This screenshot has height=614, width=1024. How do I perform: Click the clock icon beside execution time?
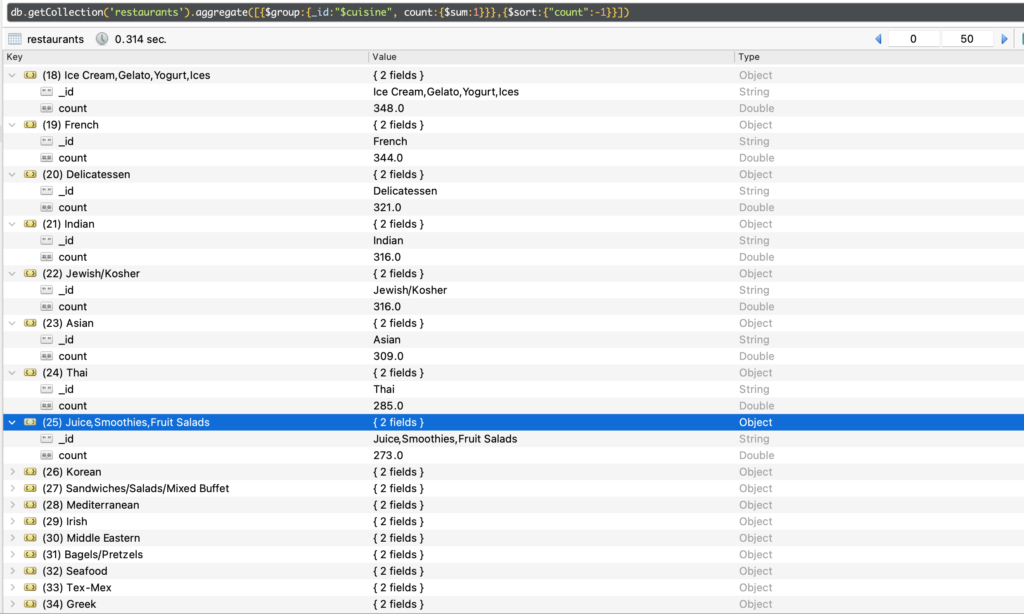[x=102, y=39]
